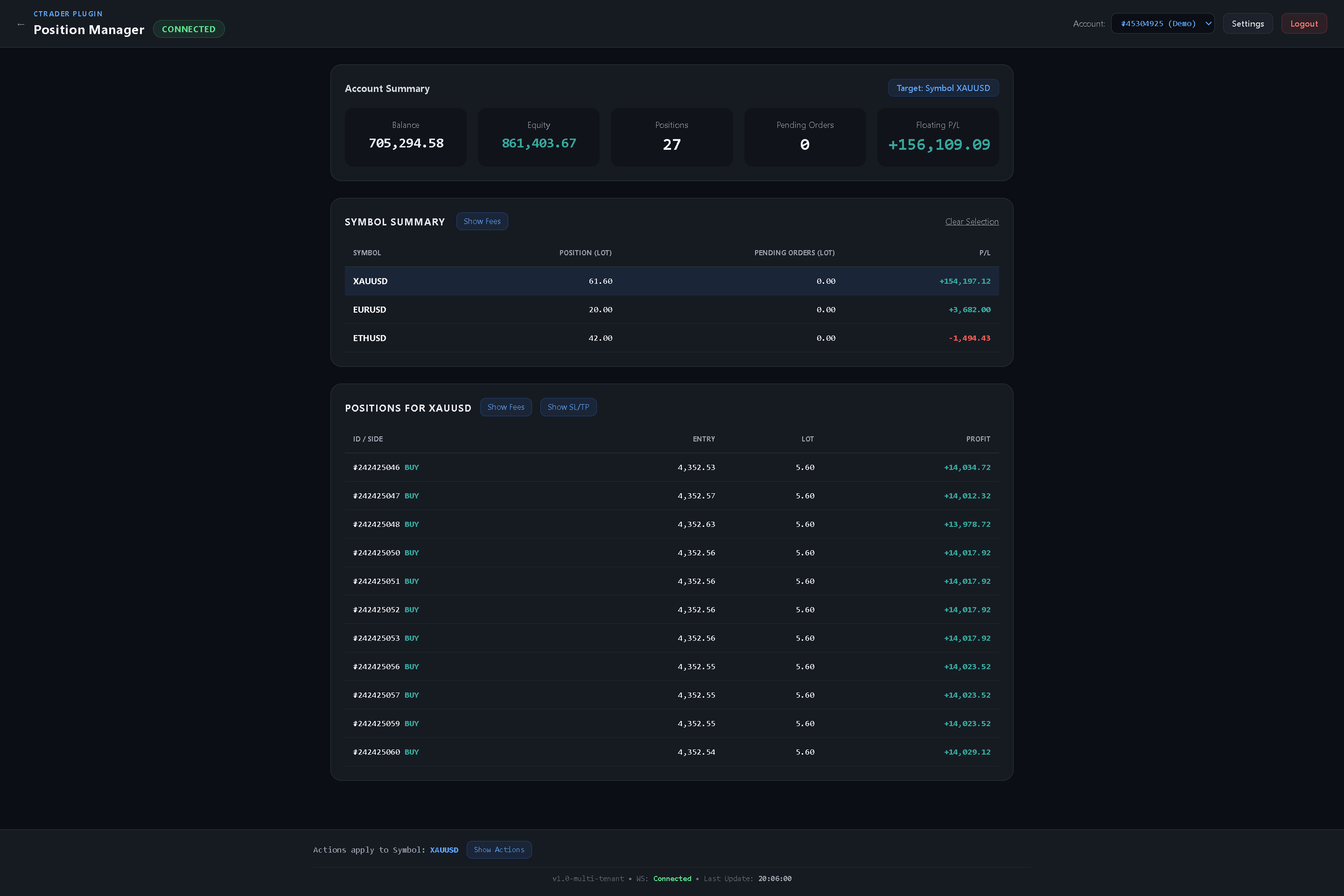Click position #242425052
This screenshot has width=1344, height=896.
point(672,610)
